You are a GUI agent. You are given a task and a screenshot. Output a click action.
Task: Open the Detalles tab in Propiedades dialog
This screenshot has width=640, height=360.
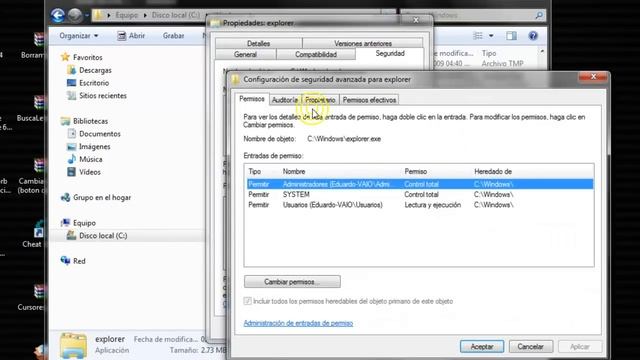tap(258, 43)
